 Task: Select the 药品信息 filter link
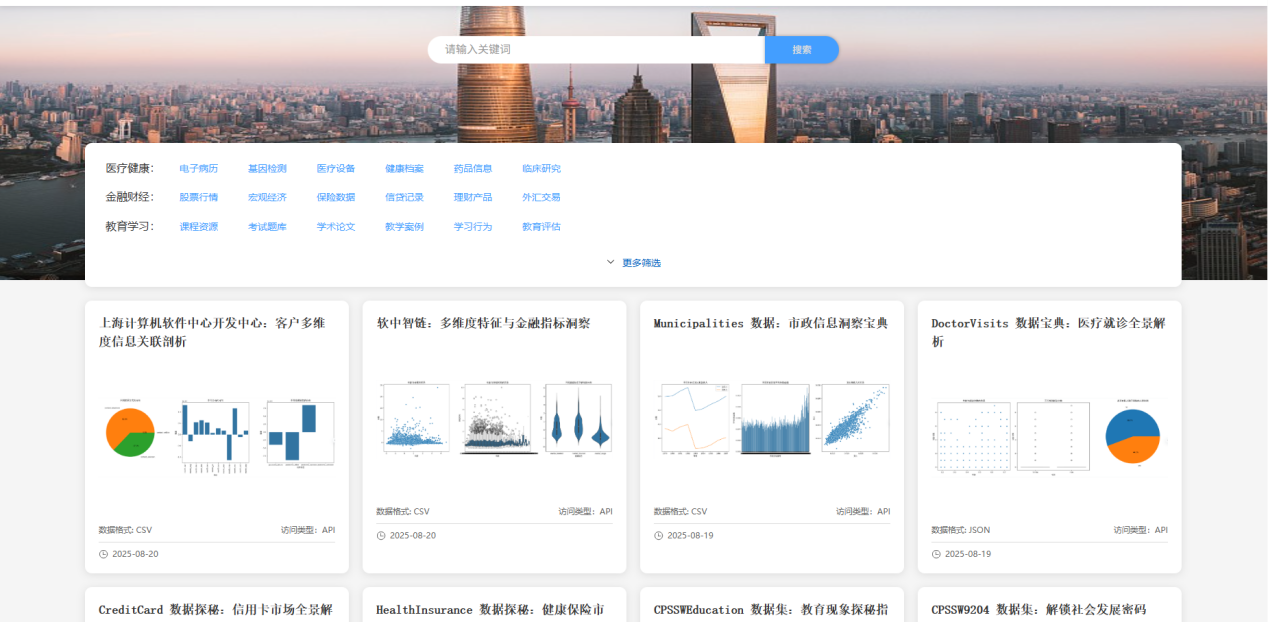[x=473, y=169]
